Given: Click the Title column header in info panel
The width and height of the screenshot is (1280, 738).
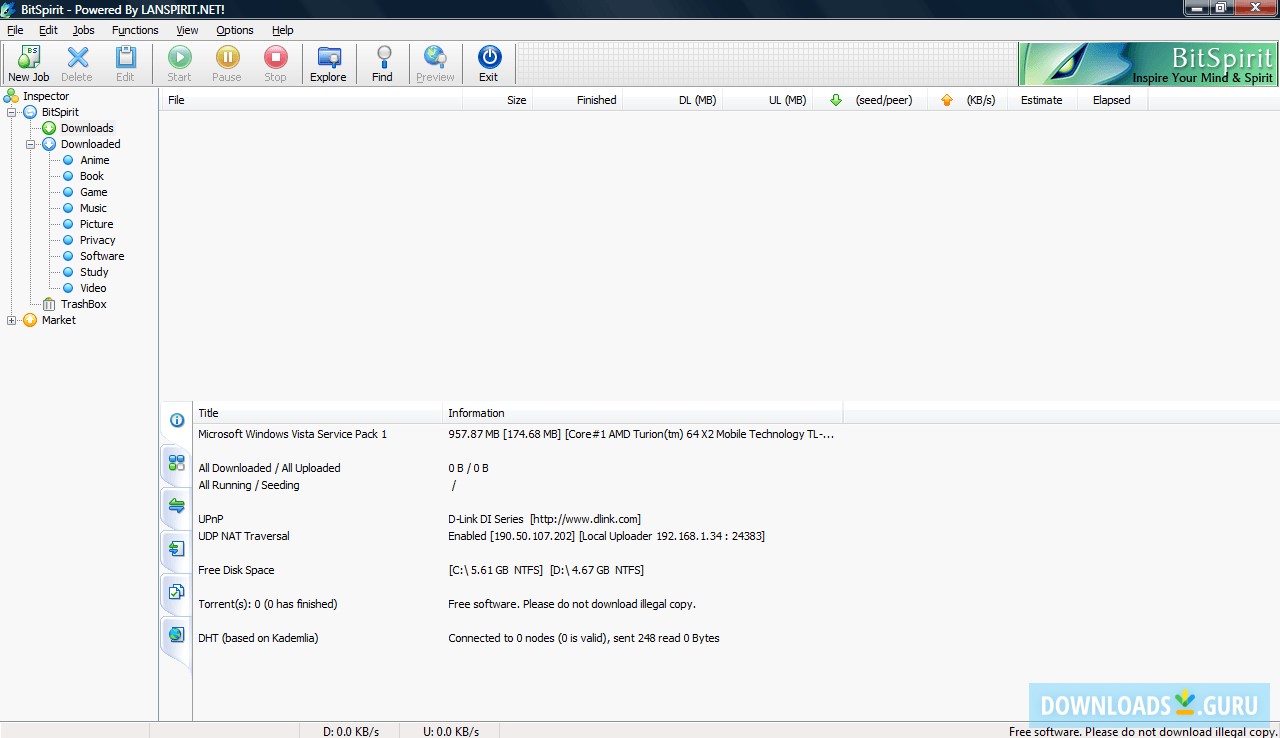Looking at the screenshot, I should tap(318, 413).
